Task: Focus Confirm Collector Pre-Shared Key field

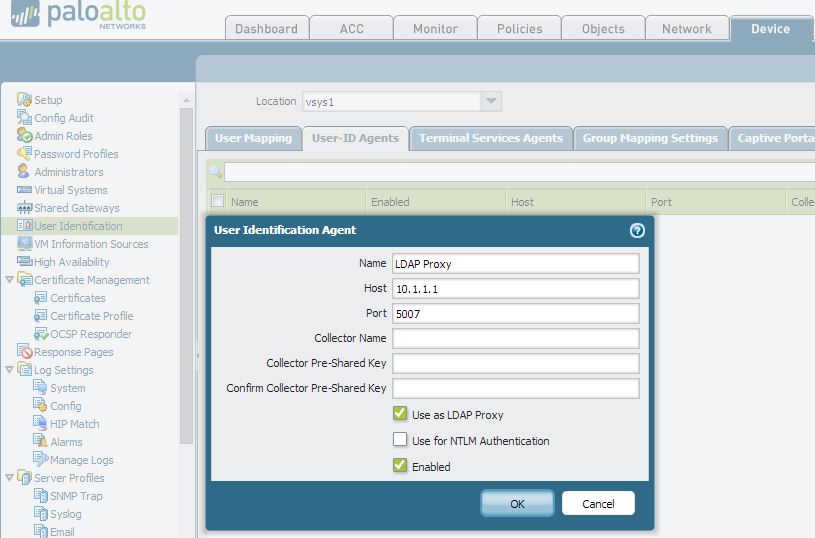Action: (x=516, y=388)
